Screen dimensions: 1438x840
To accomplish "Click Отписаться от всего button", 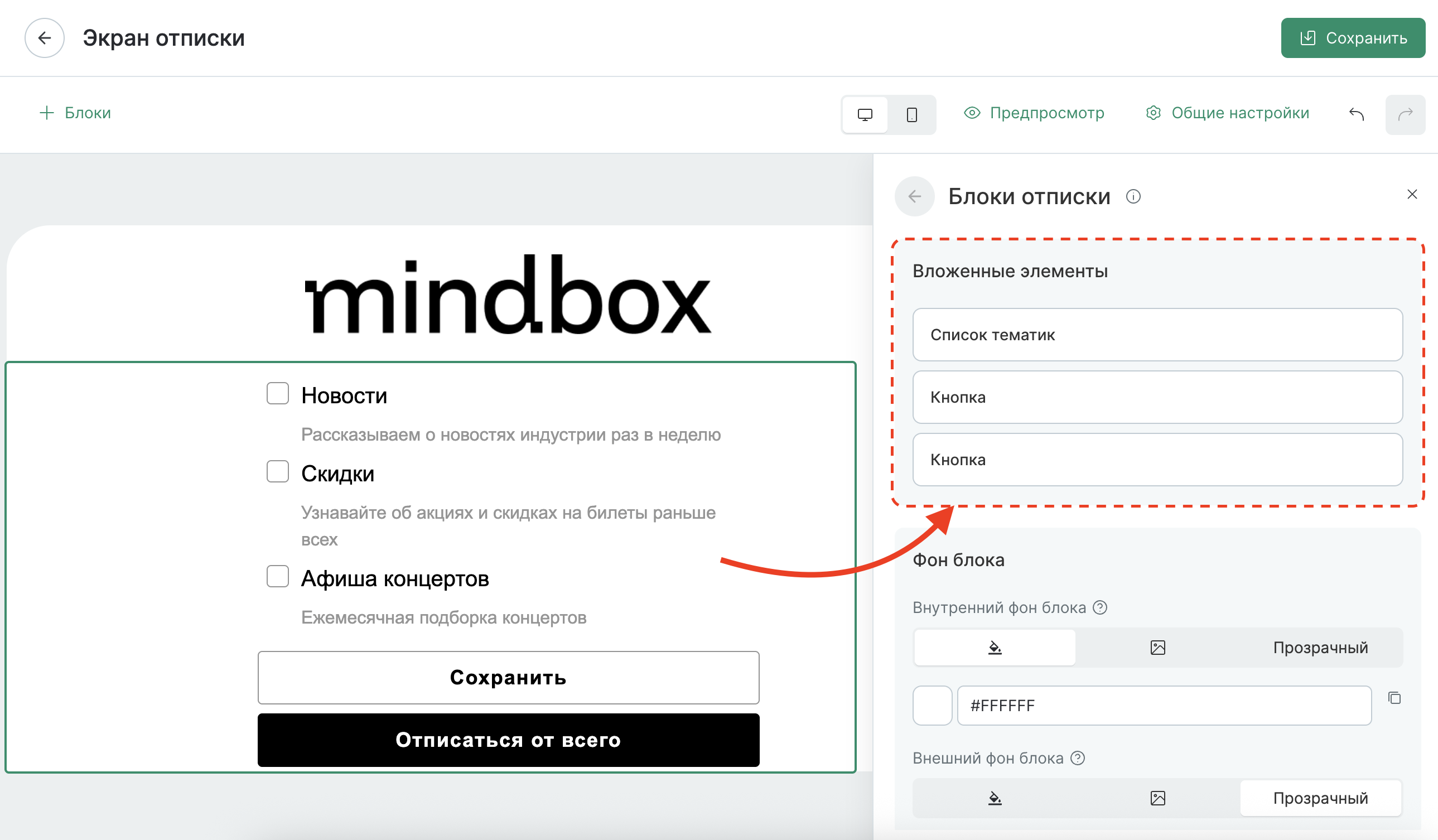I will point(509,740).
